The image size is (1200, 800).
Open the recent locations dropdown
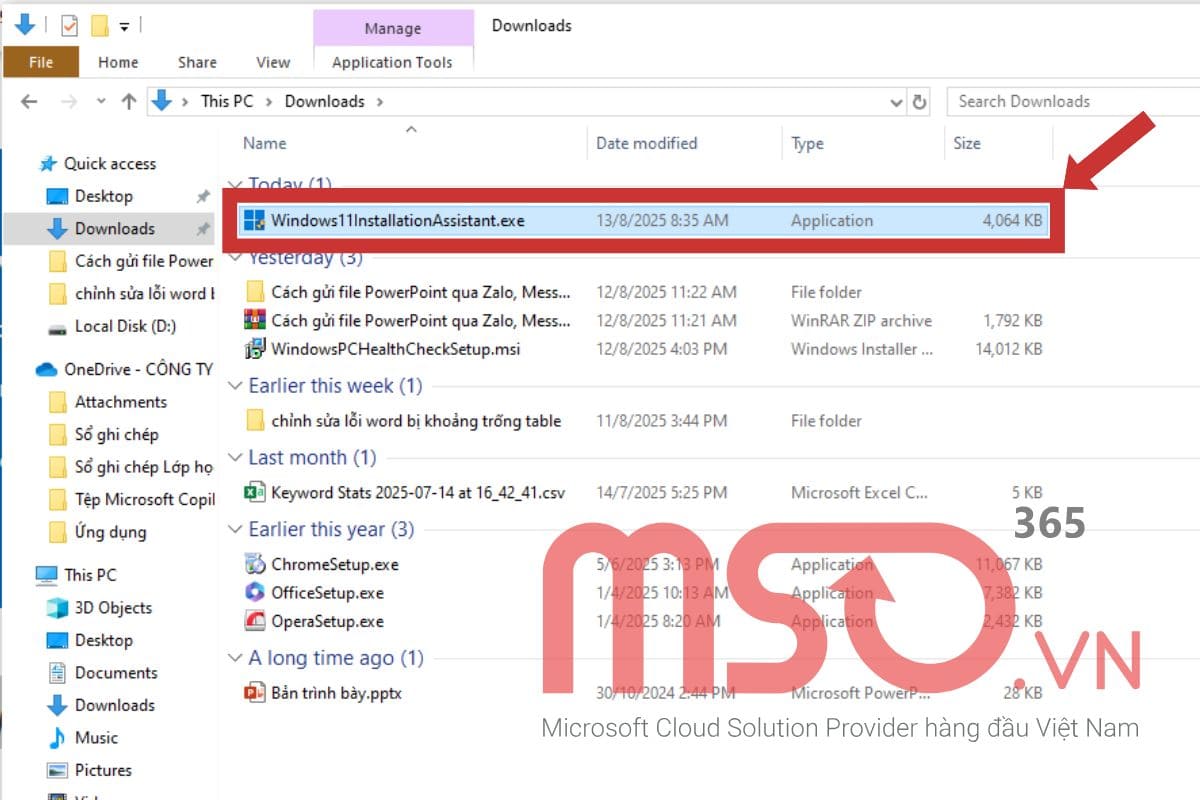[101, 101]
